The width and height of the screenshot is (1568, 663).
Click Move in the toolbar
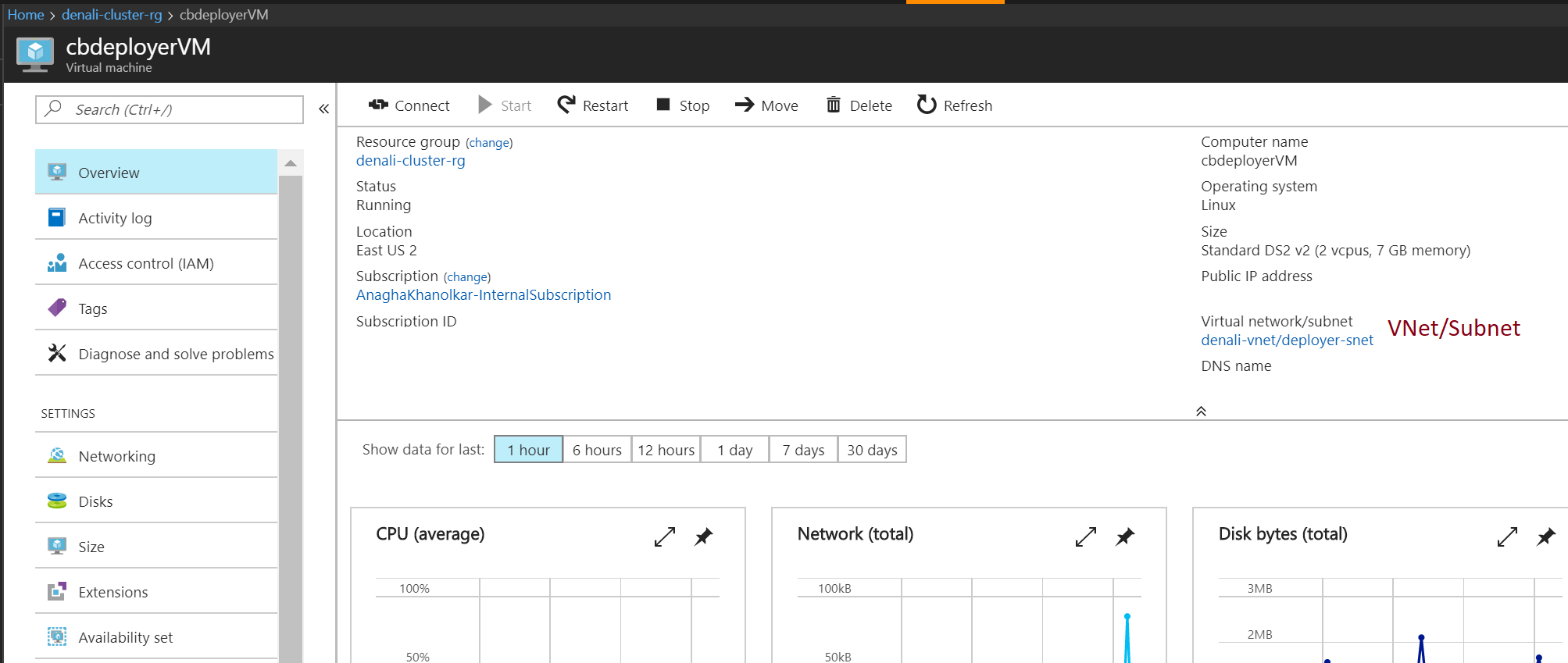(x=766, y=105)
